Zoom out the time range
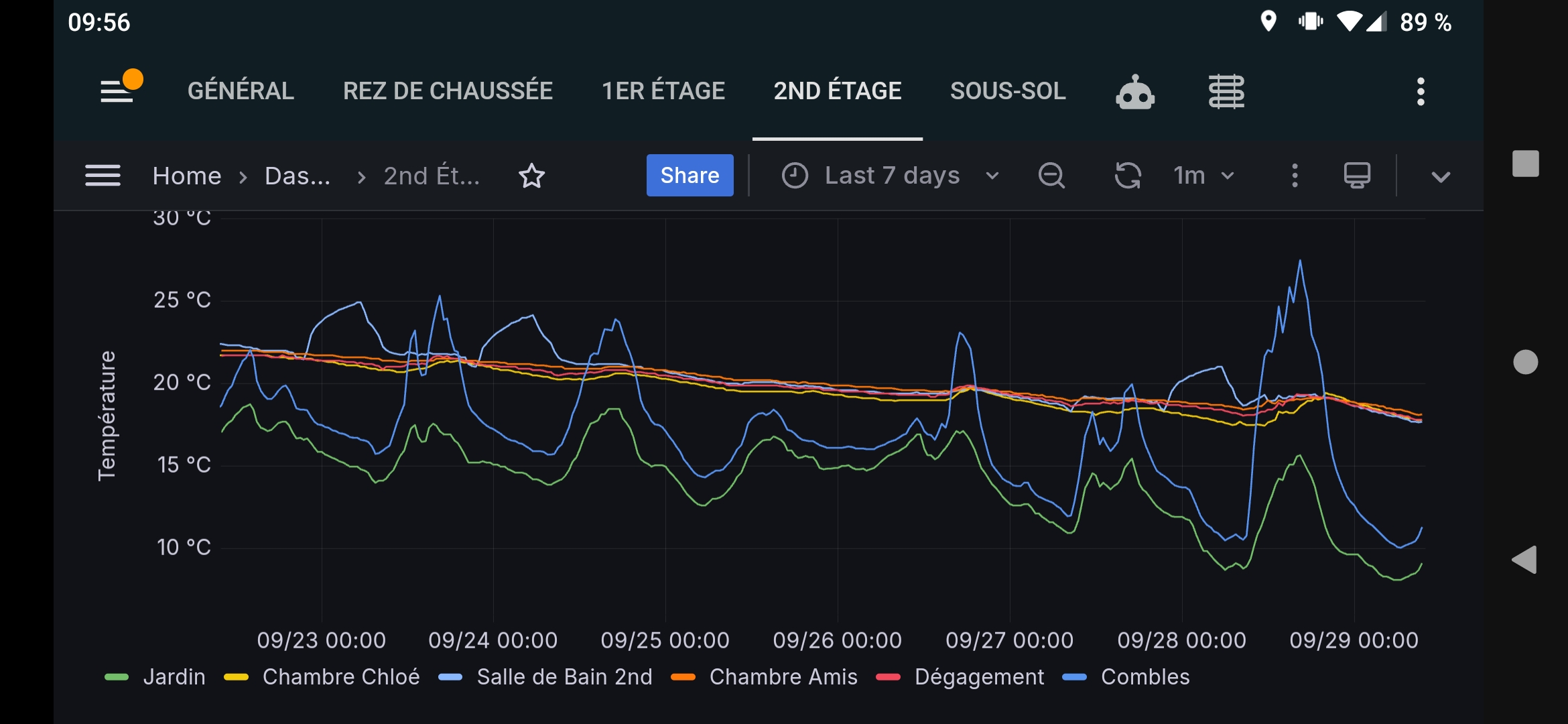Image resolution: width=1568 pixels, height=724 pixels. [x=1051, y=176]
